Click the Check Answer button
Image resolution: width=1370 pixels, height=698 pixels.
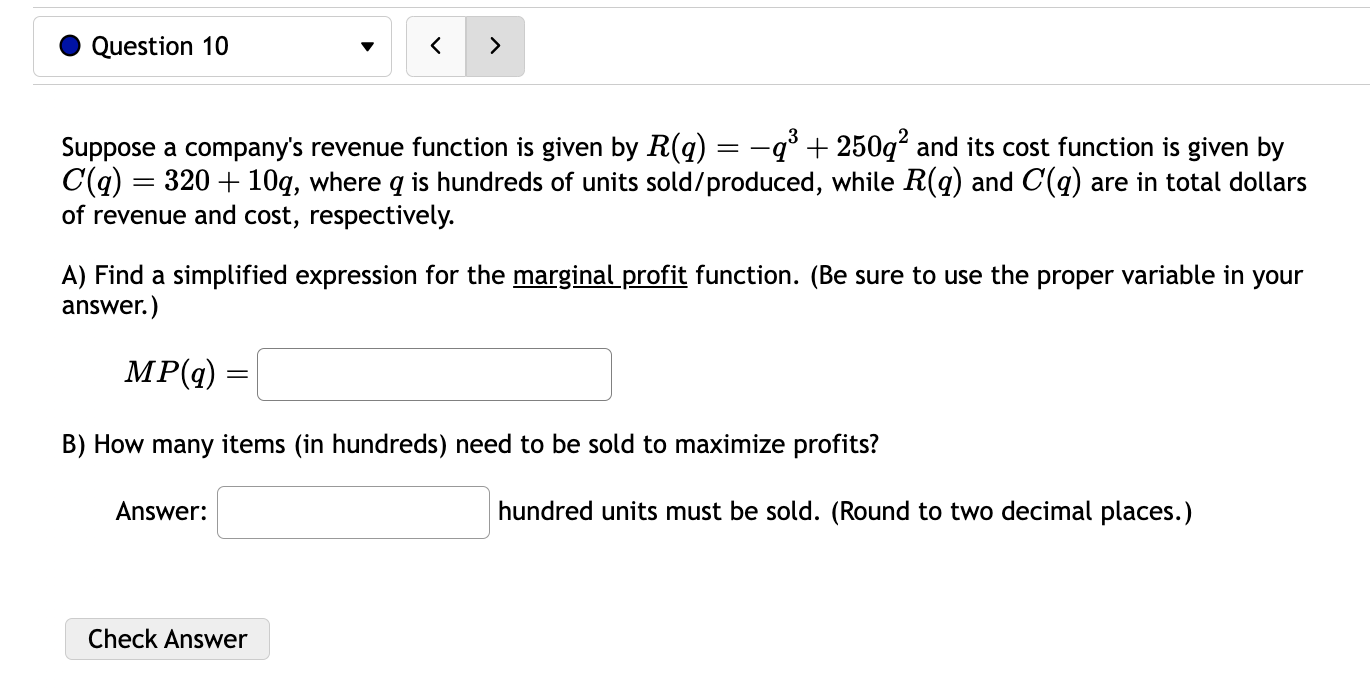pyautogui.click(x=167, y=639)
